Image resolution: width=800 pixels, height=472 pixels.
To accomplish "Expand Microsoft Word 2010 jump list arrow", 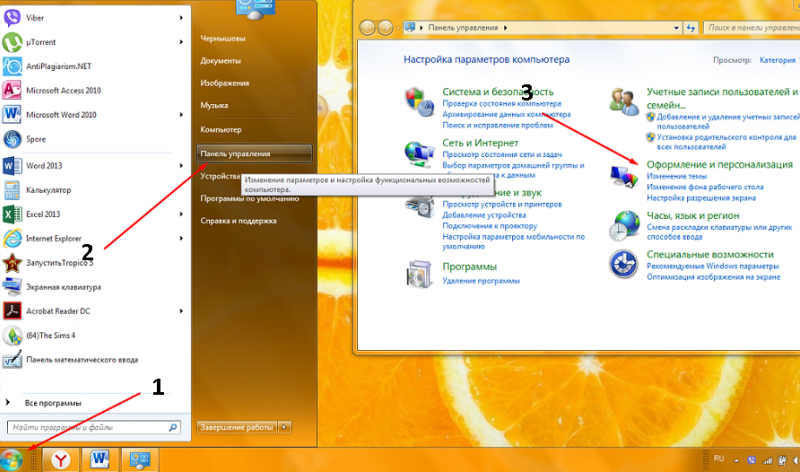I will tap(181, 115).
